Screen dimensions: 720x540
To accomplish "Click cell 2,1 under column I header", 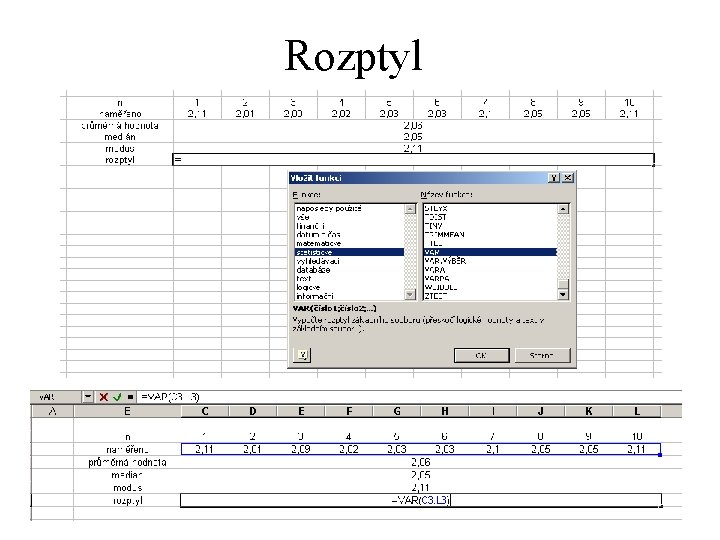I will (493, 449).
